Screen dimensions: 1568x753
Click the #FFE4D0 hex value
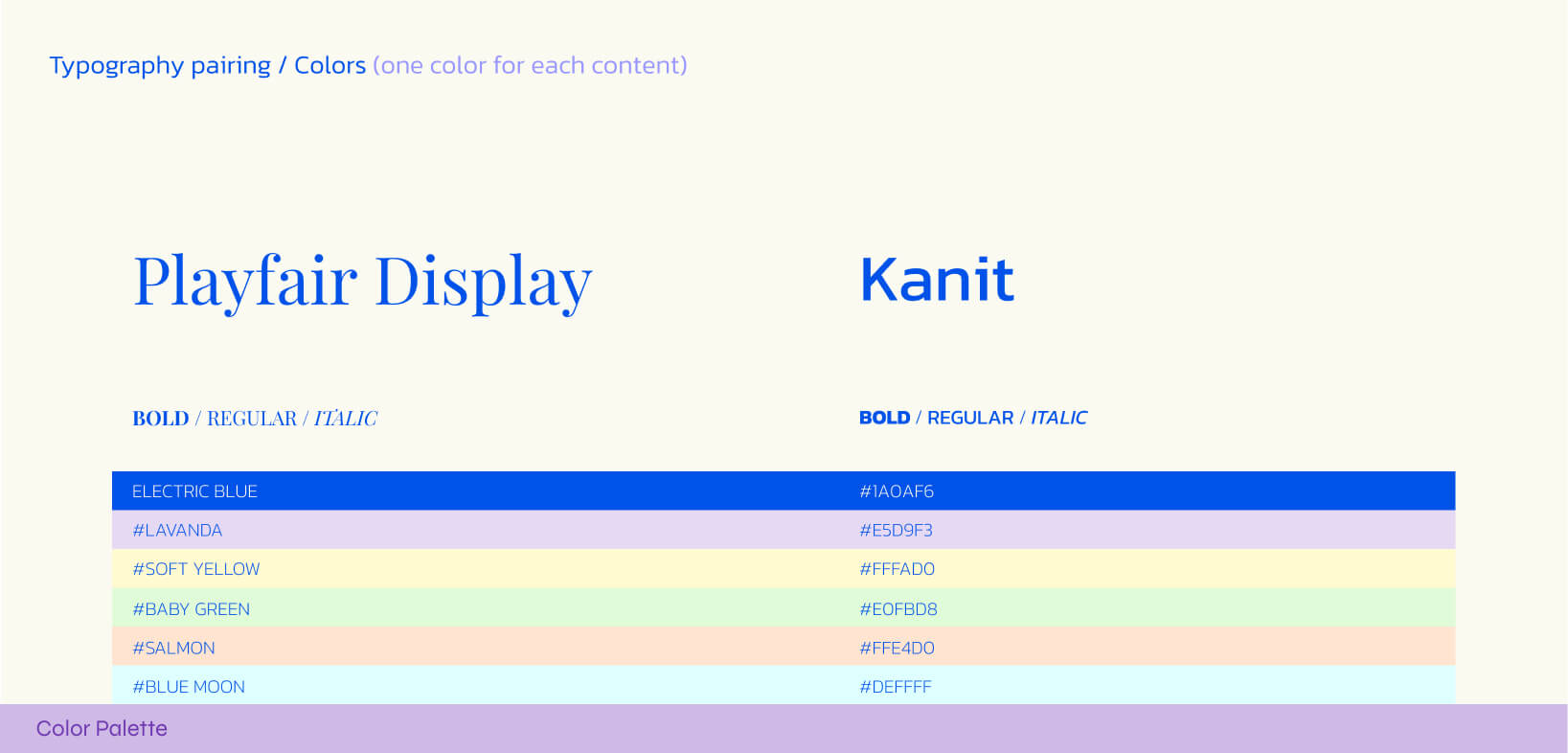[x=897, y=649]
